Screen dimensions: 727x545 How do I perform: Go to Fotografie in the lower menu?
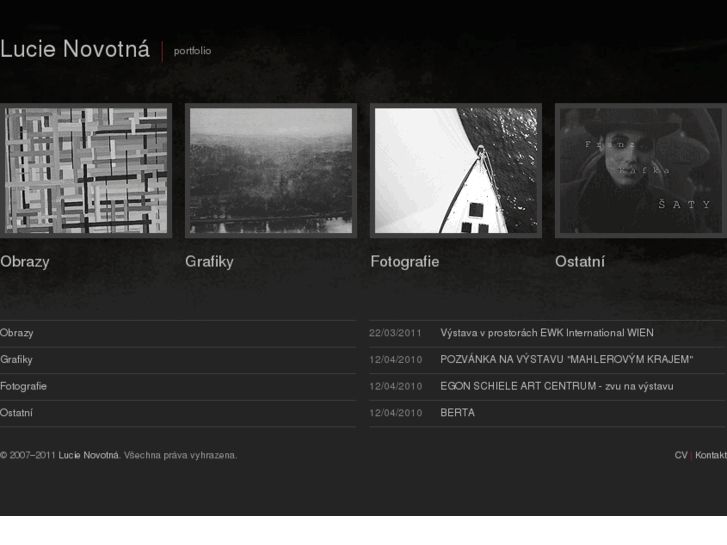(x=24, y=386)
